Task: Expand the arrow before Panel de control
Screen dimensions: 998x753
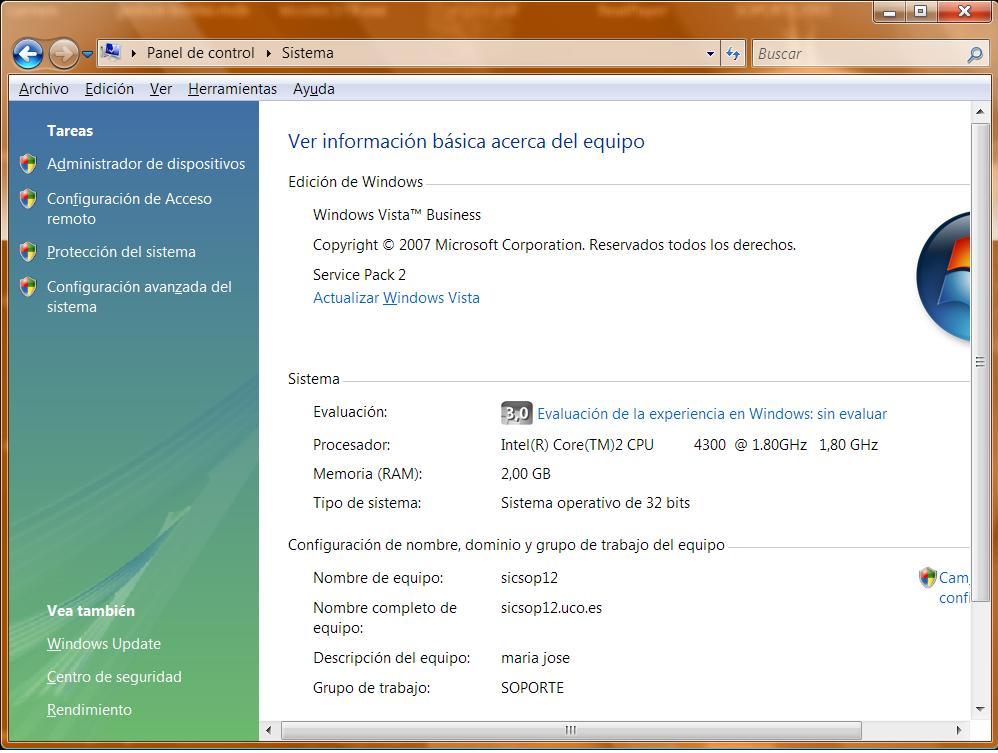Action: (134, 53)
